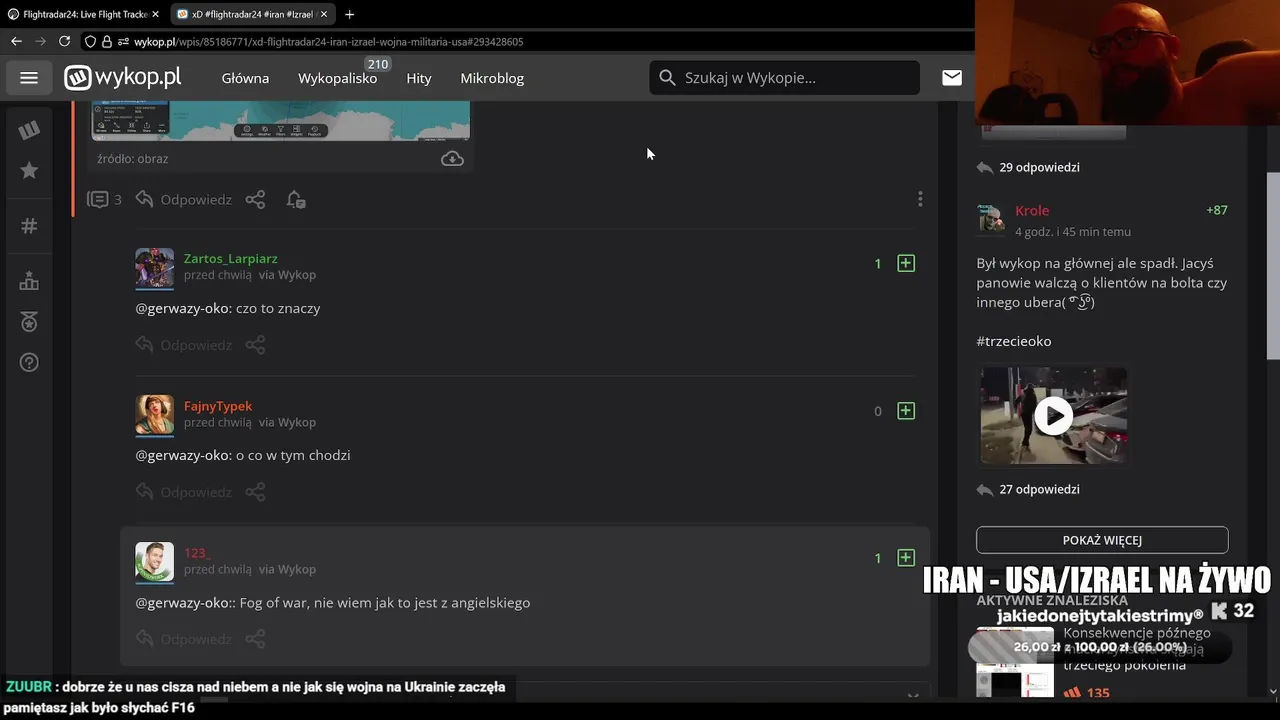The image size is (1280, 720).
Task: Share the 123_ comment
Action: click(x=256, y=639)
